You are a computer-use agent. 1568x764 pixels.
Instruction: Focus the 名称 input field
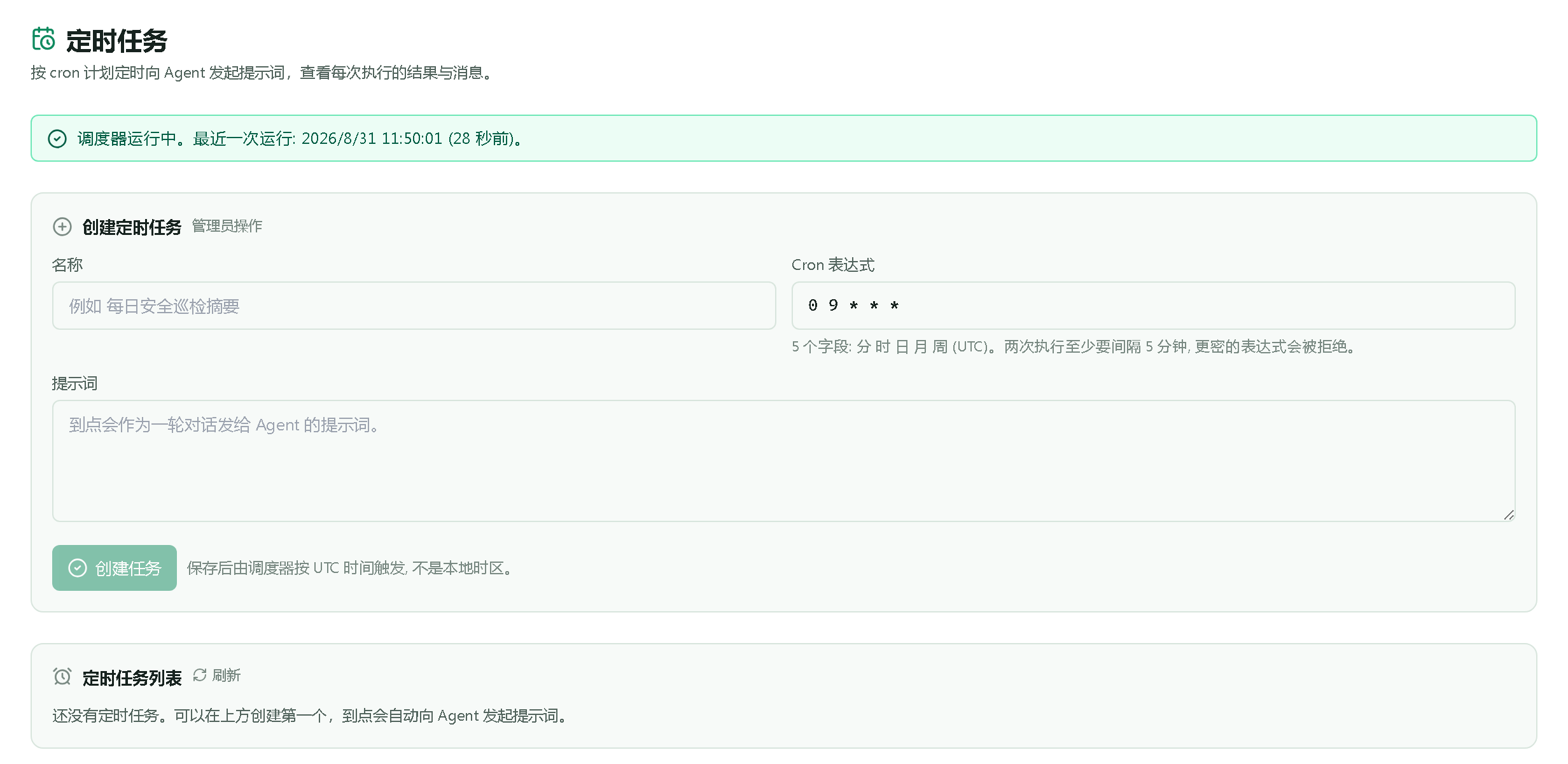414,306
